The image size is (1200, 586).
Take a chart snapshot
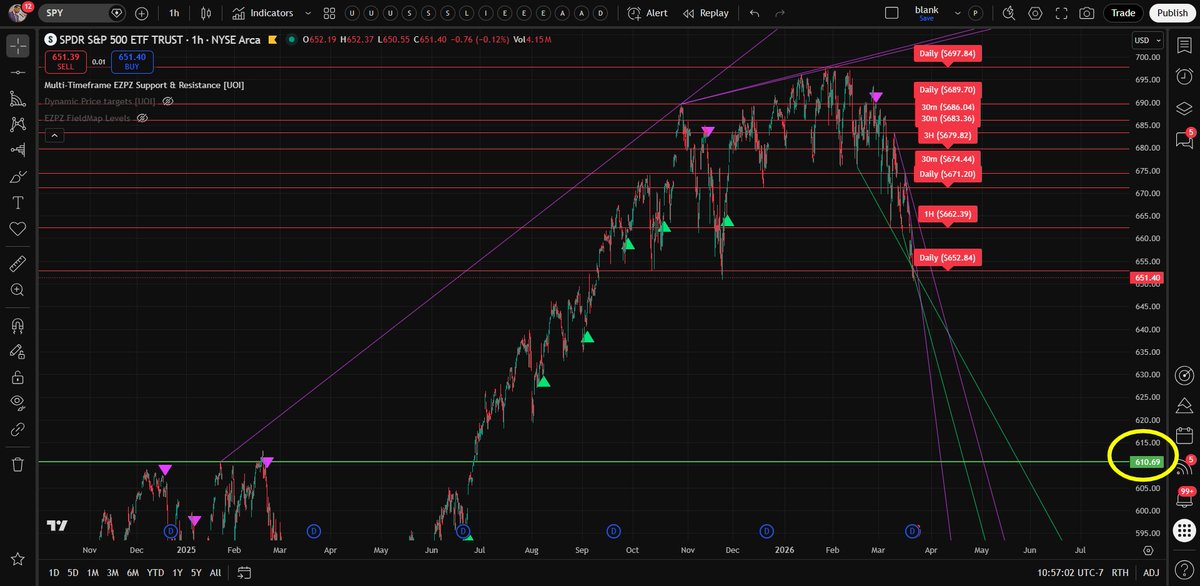click(x=1087, y=13)
